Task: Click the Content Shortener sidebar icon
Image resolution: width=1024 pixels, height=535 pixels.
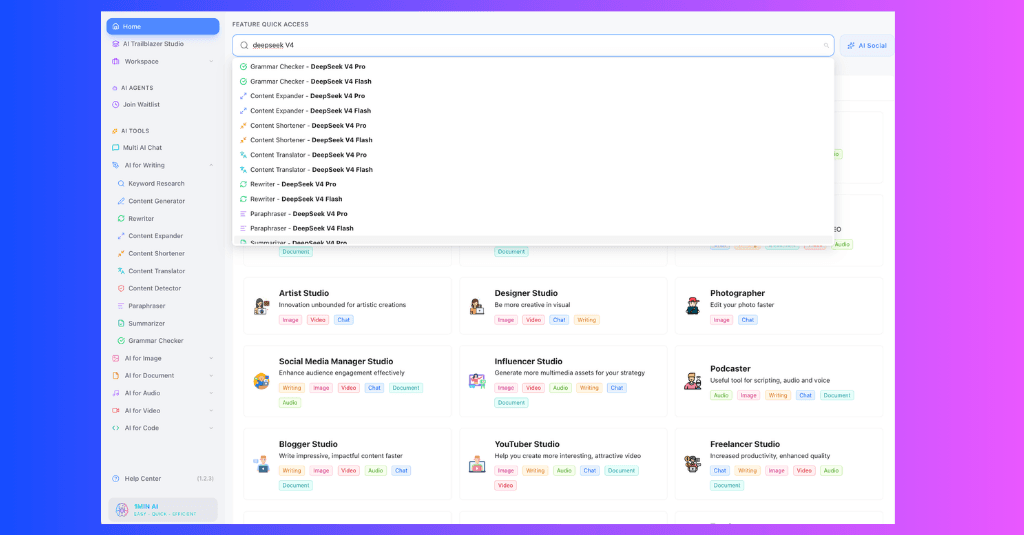Action: (x=121, y=253)
